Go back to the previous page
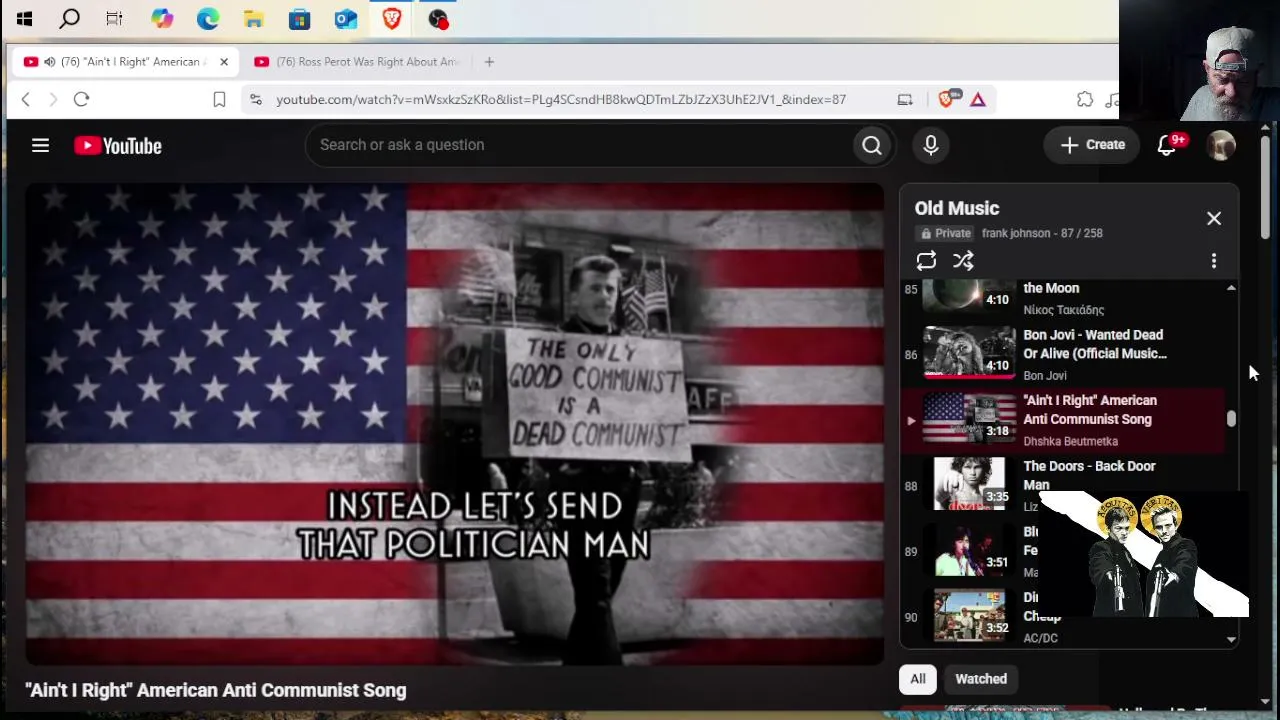1280x720 pixels. (26, 99)
